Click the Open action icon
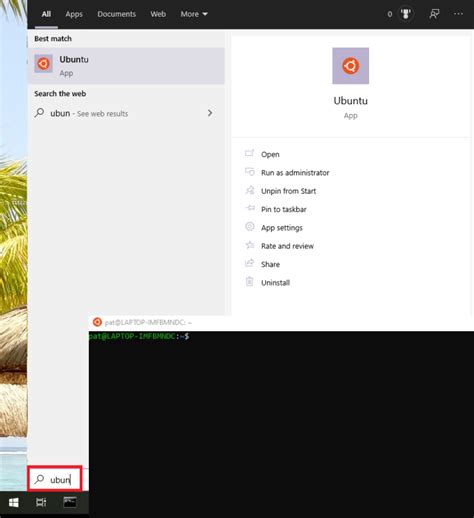The image size is (474, 518). point(250,153)
